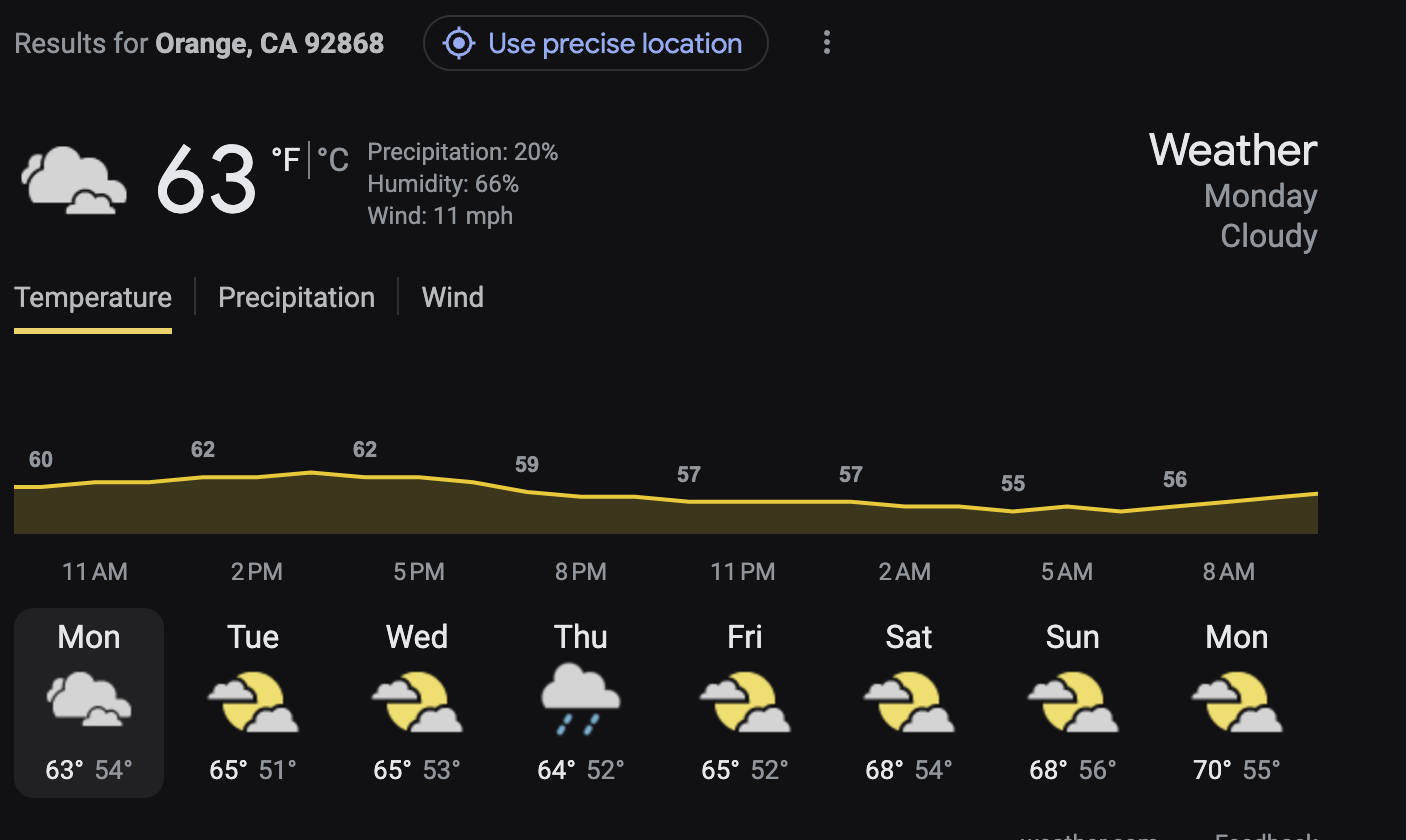Switch units to Fahrenheit

coord(286,160)
